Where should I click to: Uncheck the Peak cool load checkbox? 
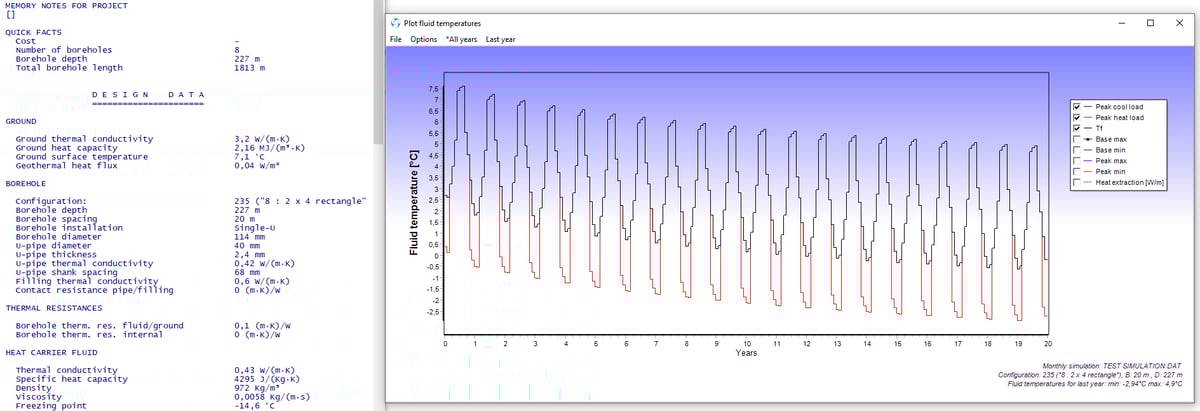pos(1075,106)
